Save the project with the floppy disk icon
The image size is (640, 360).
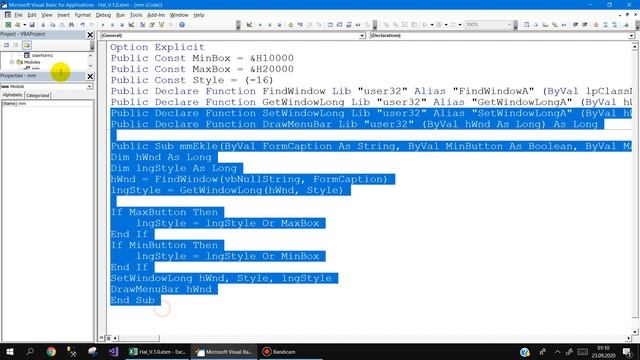pyautogui.click(x=32, y=25)
